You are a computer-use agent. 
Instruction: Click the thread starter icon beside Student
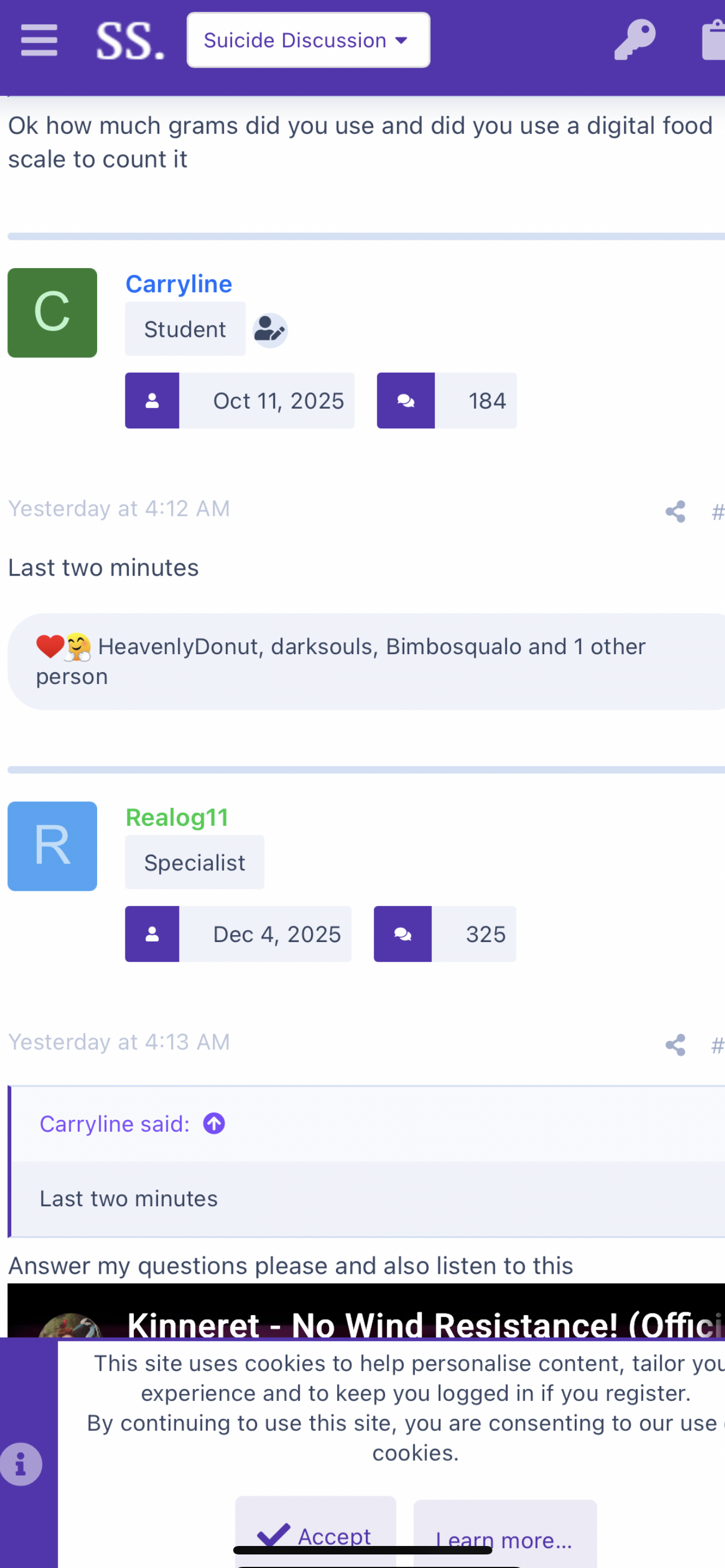[270, 330]
